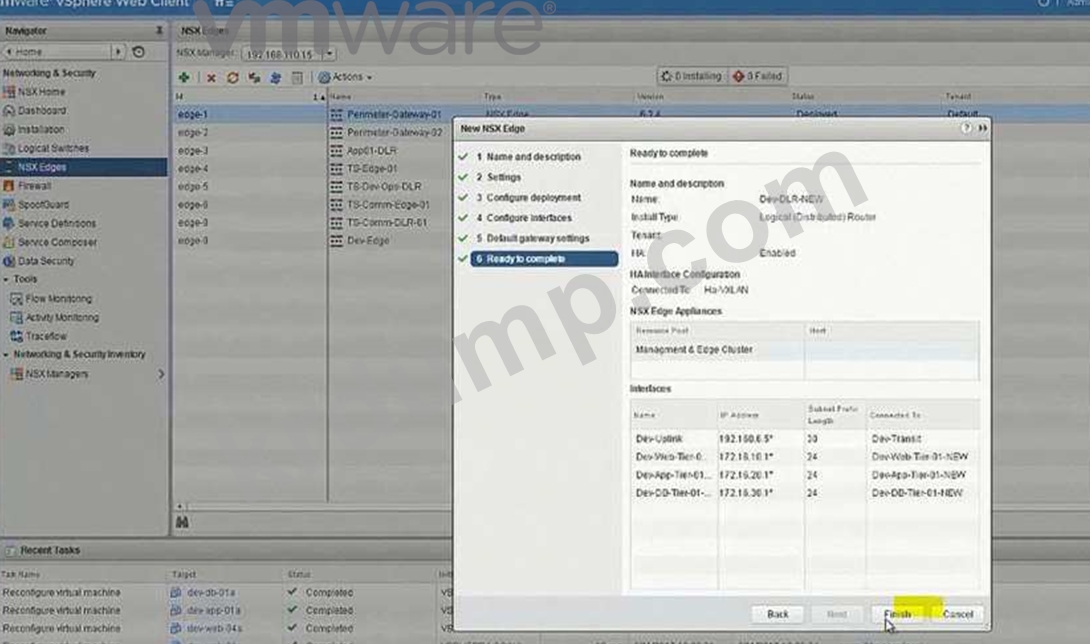Click the edge icon beside Dev-Edge

pyautogui.click(x=336, y=241)
